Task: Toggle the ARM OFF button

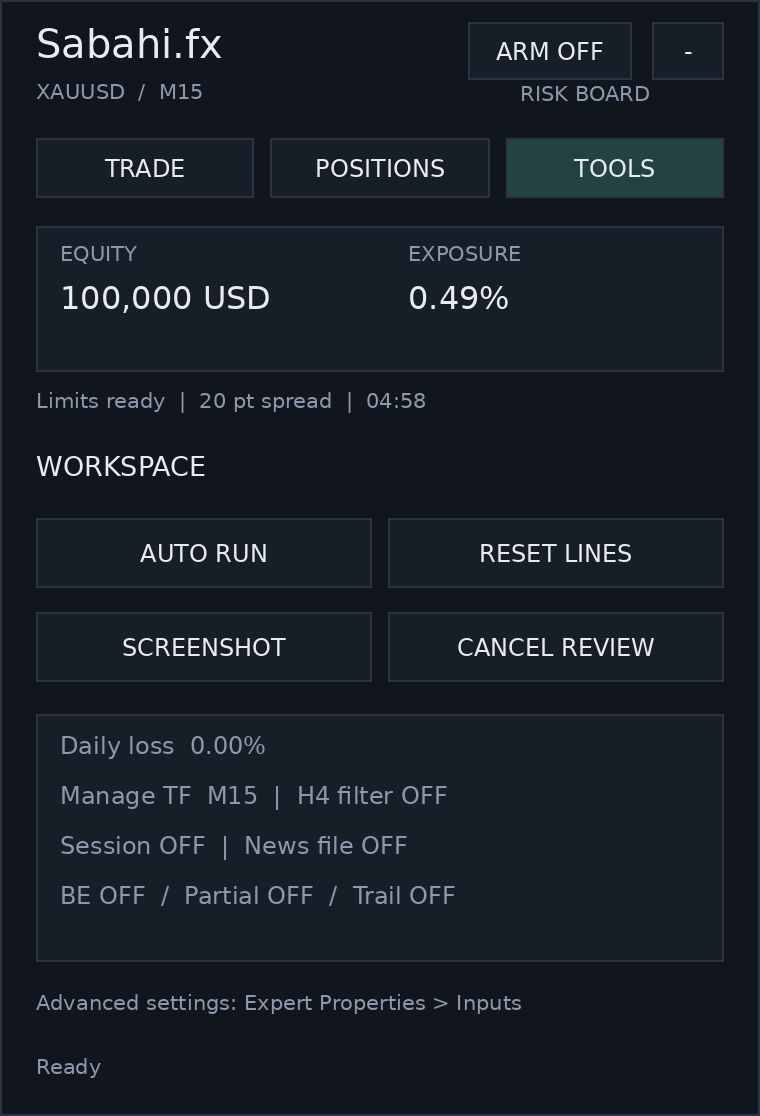Action: tap(549, 51)
